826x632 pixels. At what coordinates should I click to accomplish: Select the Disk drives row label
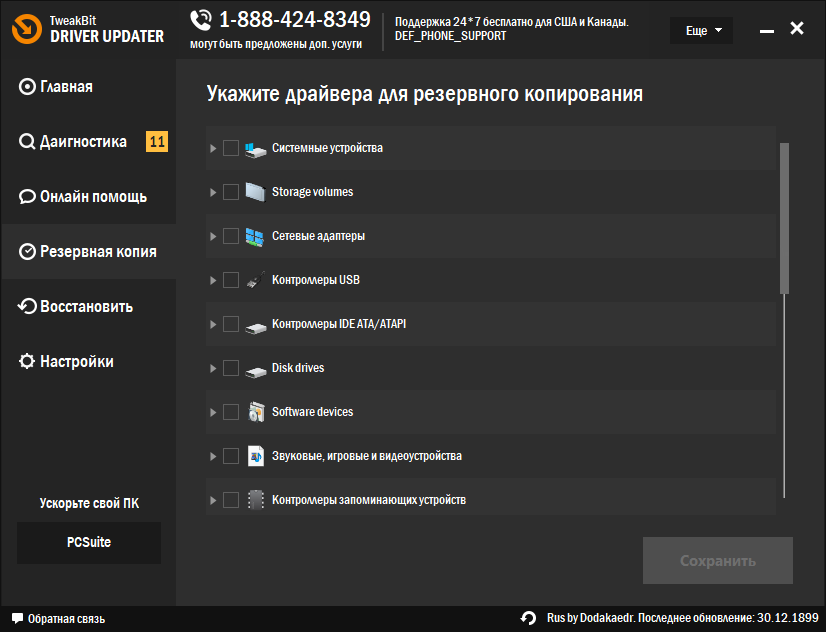(x=298, y=368)
